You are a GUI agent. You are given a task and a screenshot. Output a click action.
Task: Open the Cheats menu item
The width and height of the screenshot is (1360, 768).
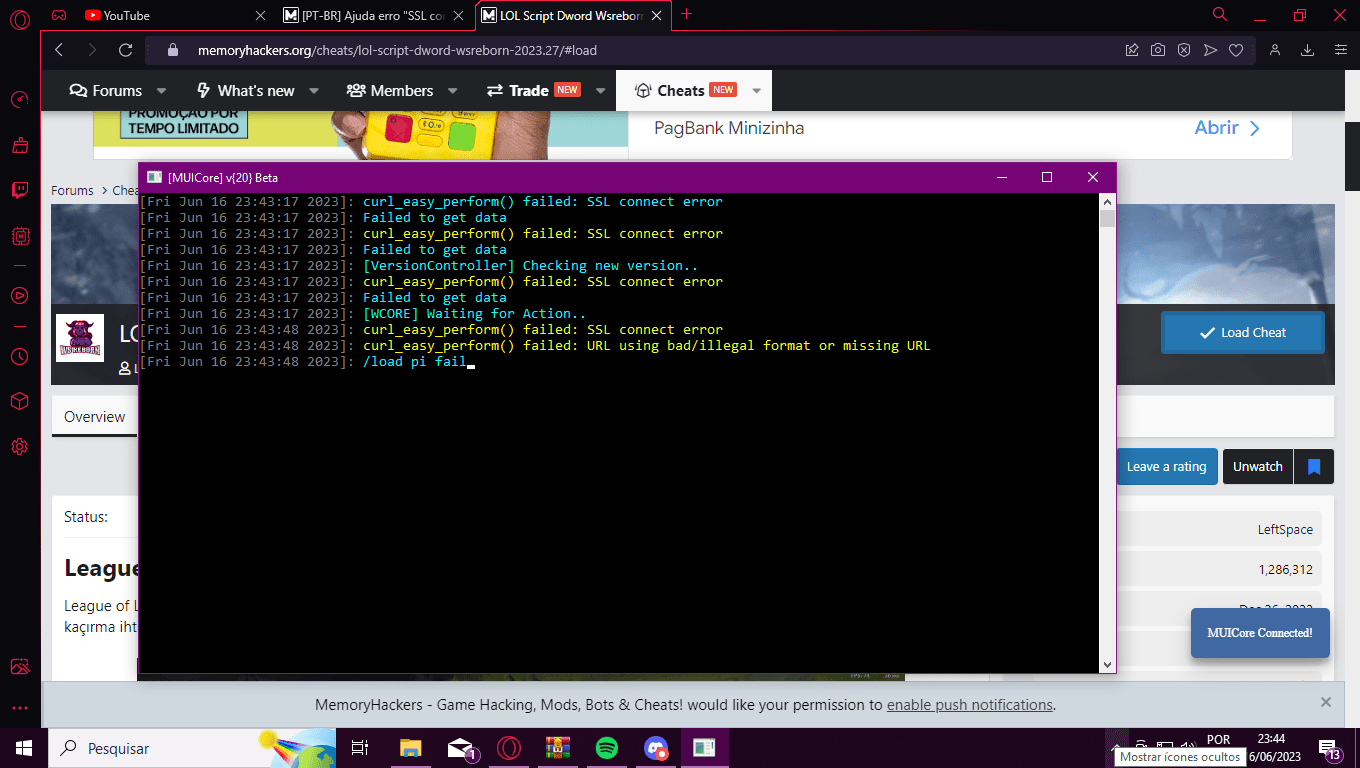click(x=685, y=90)
